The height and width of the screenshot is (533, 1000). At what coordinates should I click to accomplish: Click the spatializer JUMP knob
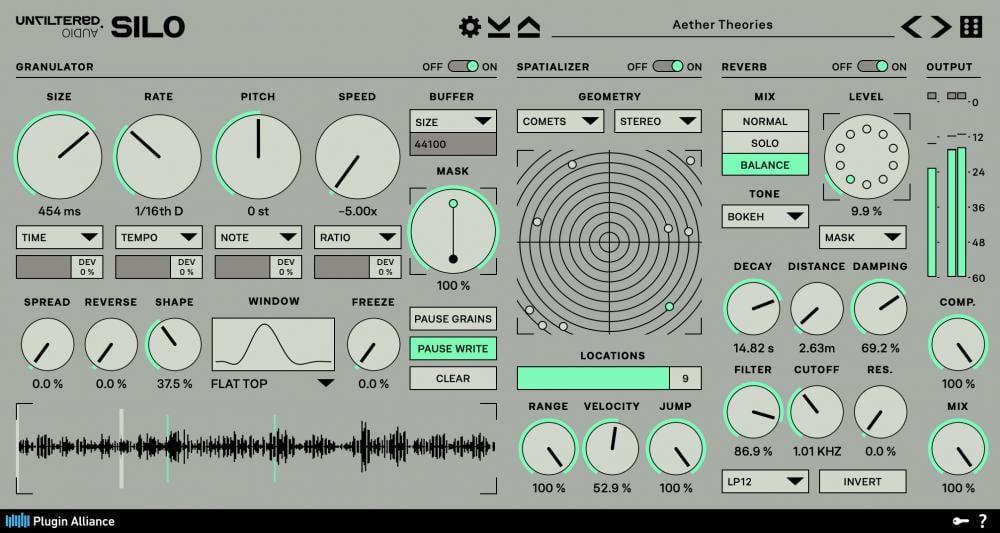675,448
